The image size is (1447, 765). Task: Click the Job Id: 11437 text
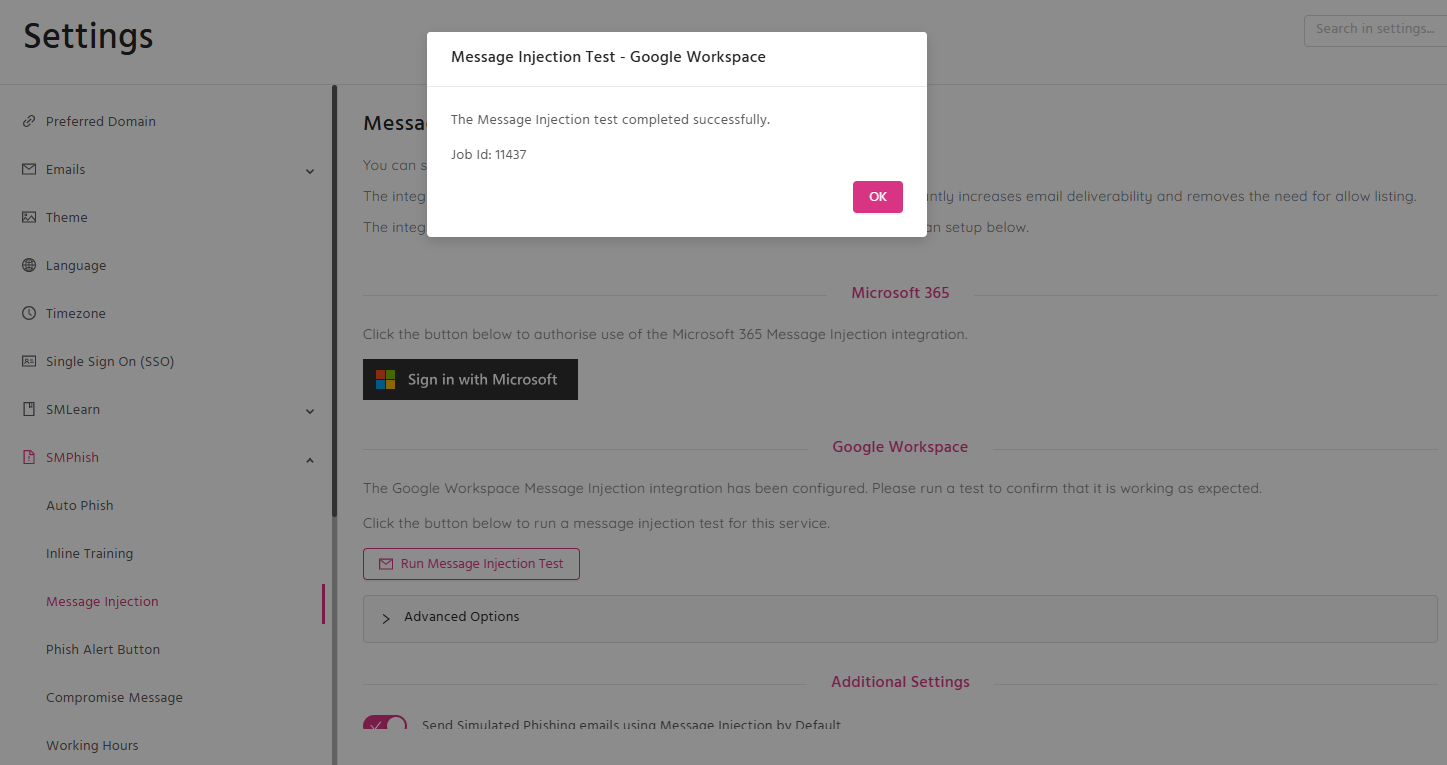click(x=489, y=155)
